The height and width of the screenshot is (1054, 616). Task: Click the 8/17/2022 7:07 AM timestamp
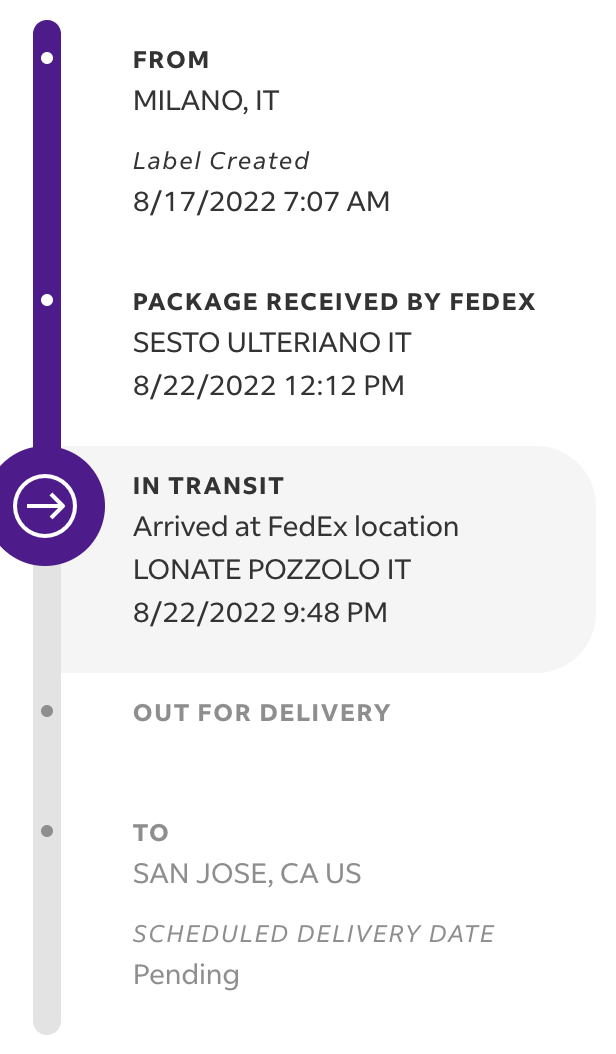pyautogui.click(x=262, y=202)
